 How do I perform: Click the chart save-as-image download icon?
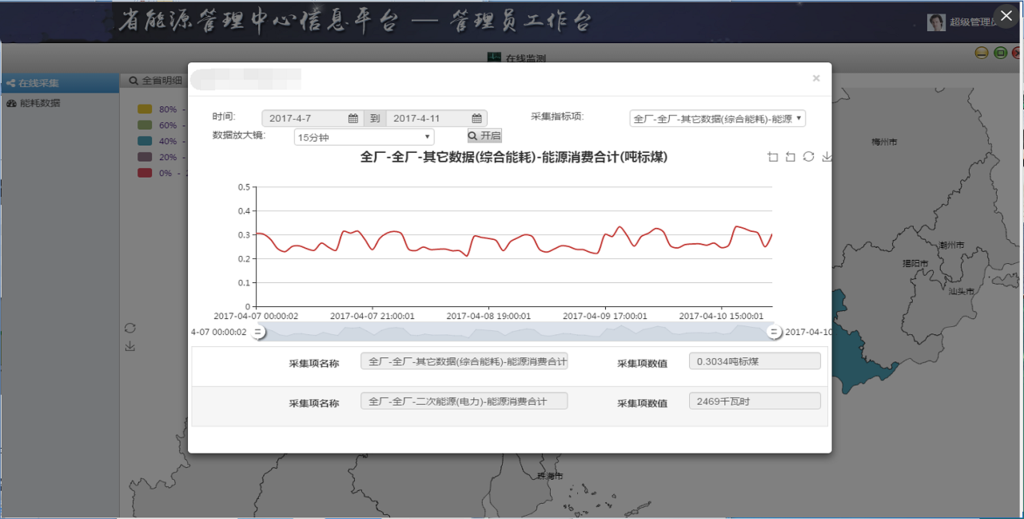(x=826, y=157)
